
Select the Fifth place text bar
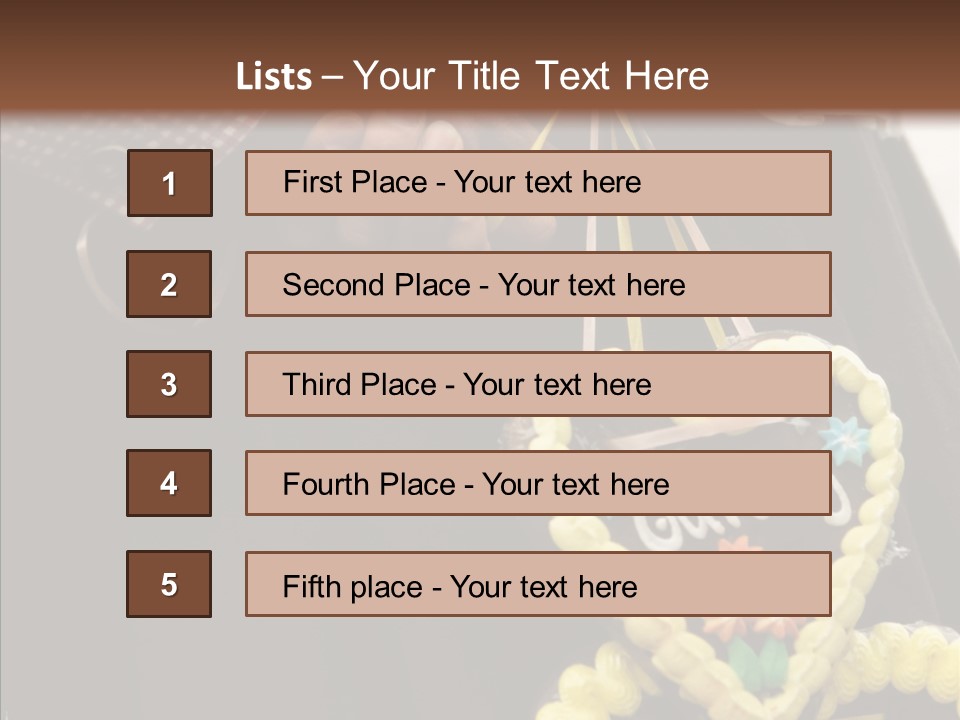[538, 584]
